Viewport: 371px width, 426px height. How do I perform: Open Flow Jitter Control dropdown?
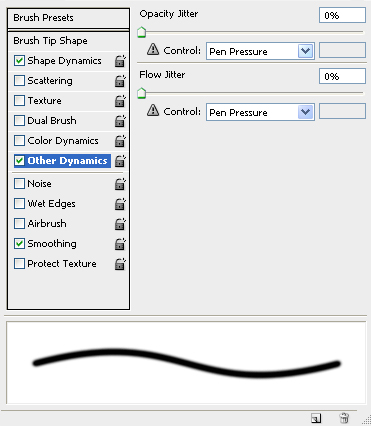[x=260, y=112]
